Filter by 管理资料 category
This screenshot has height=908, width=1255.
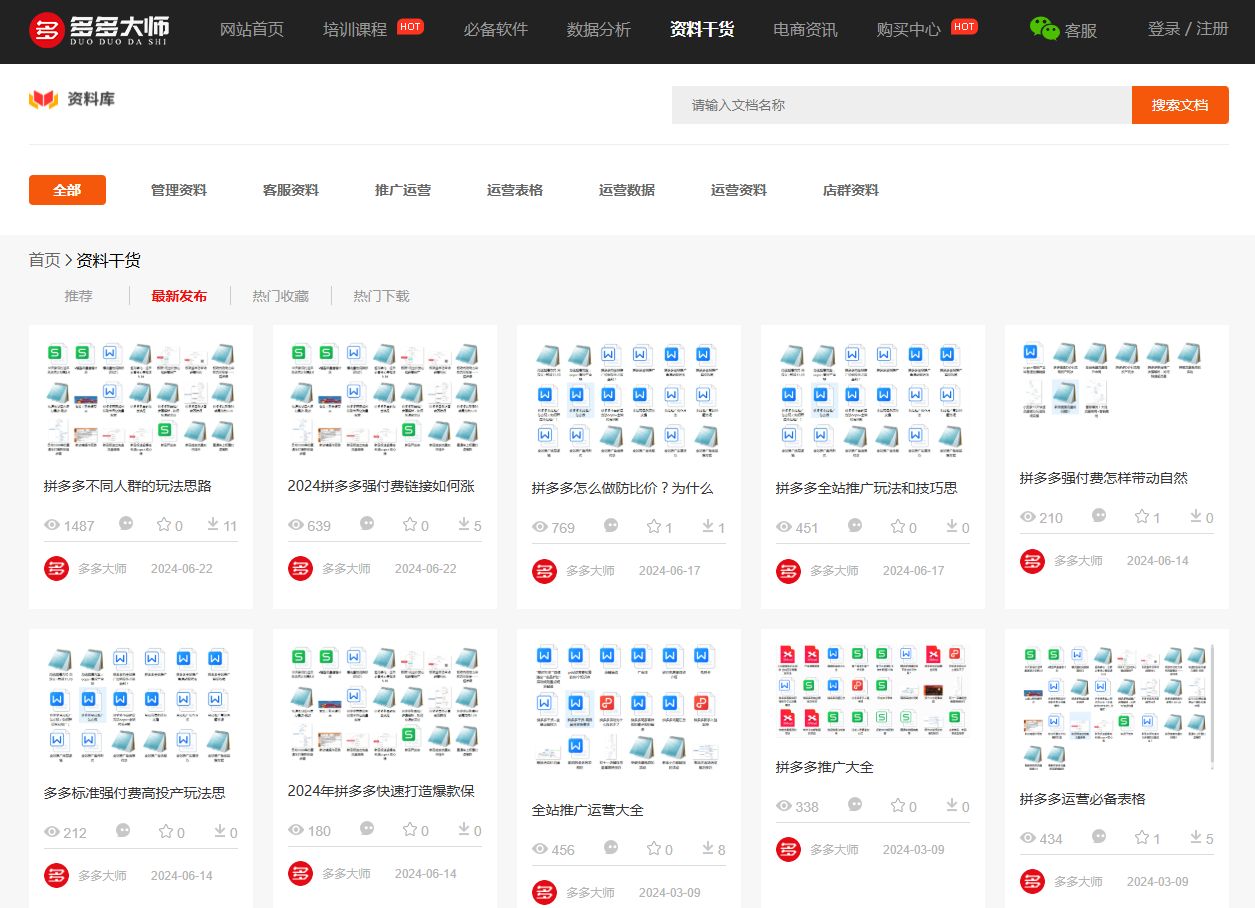tap(179, 190)
